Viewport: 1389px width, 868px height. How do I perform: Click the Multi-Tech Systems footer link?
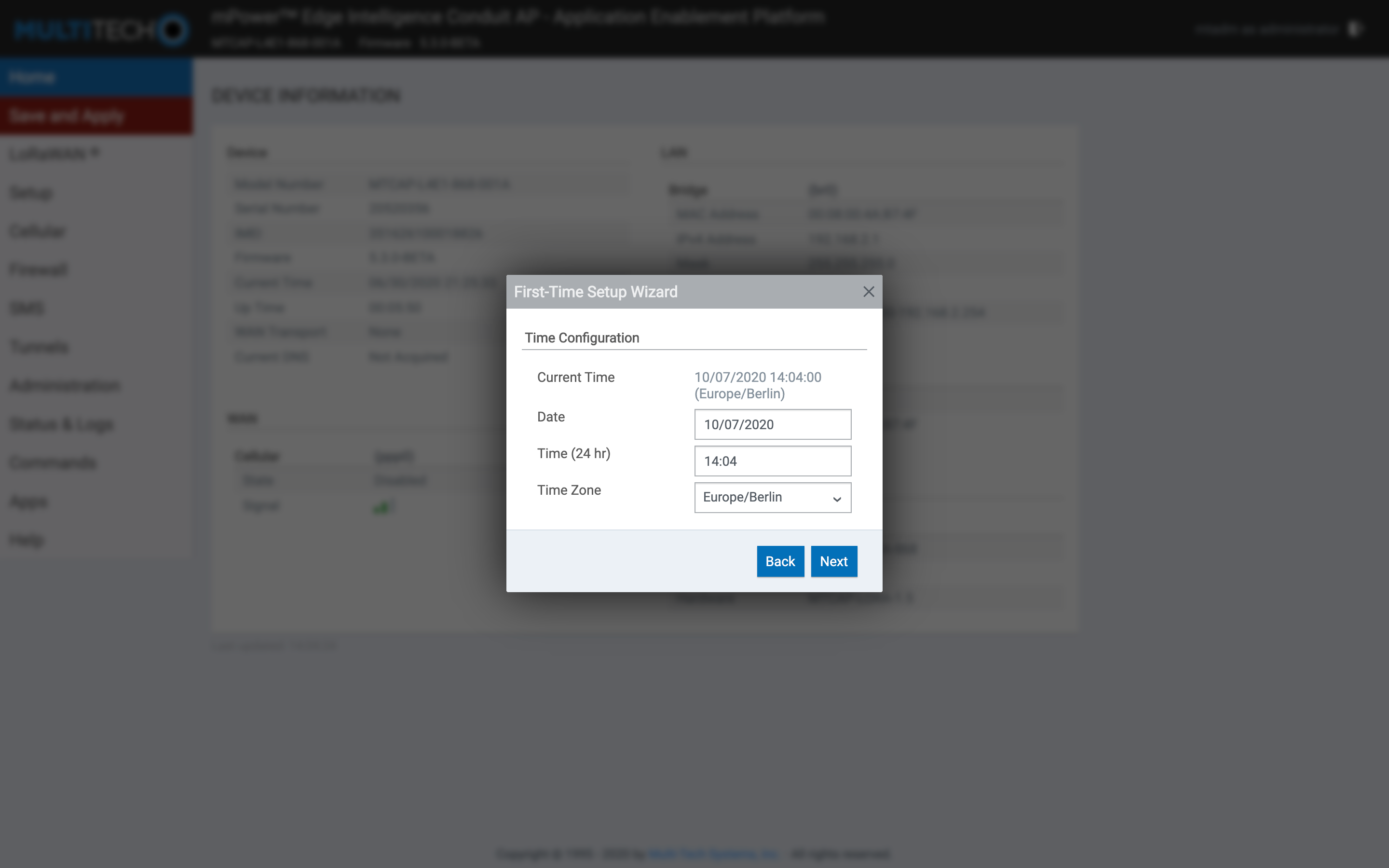coord(713,854)
